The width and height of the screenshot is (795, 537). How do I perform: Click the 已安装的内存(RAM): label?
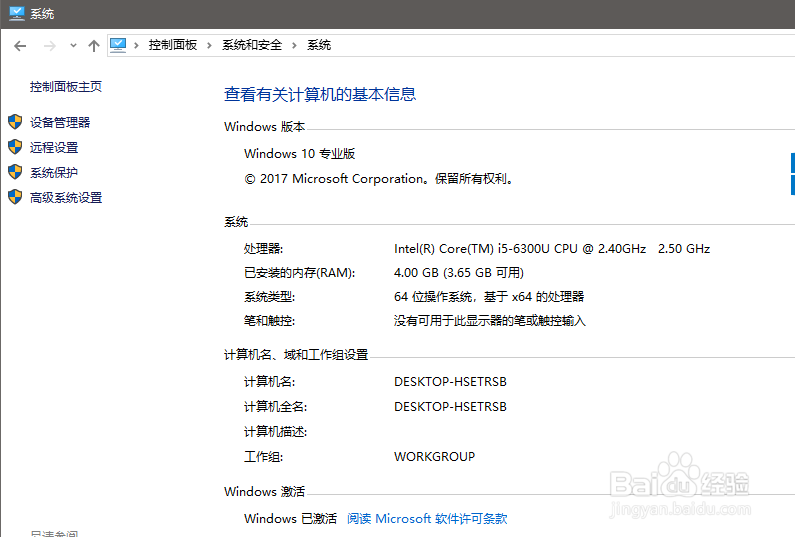click(x=300, y=273)
